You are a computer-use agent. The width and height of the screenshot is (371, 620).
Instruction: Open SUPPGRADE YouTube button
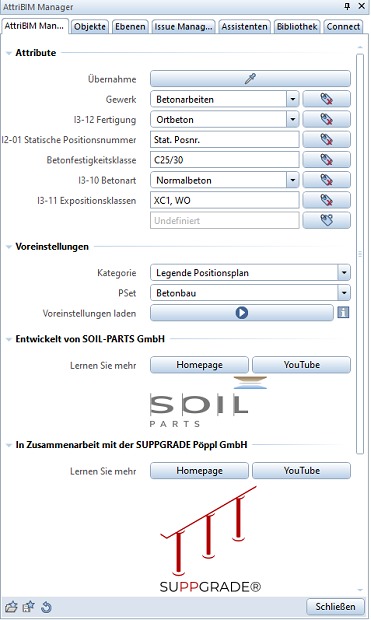301,471
